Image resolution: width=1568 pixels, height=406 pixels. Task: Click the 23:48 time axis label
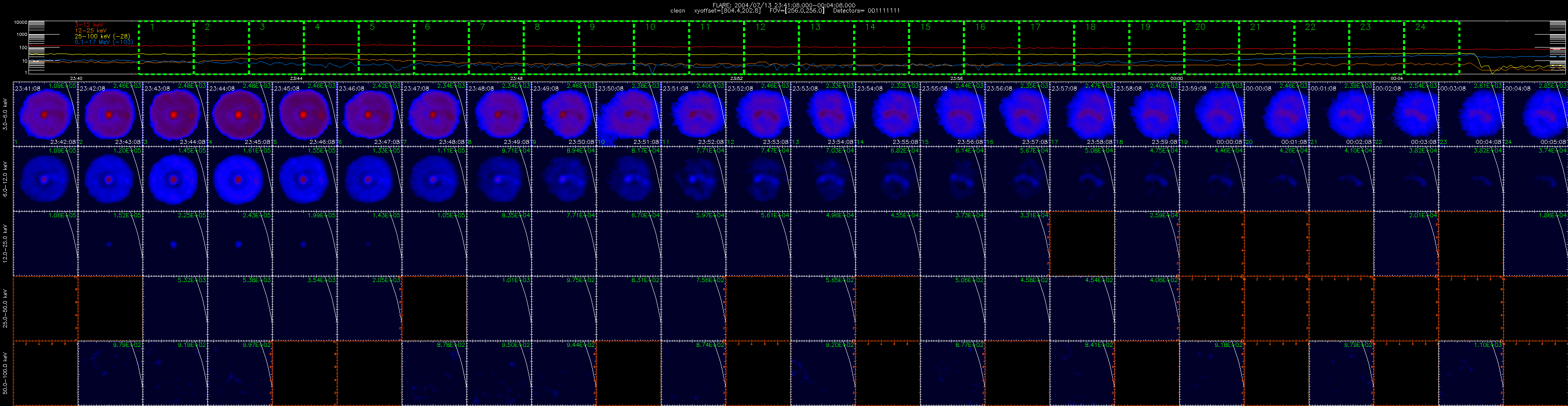pos(516,78)
